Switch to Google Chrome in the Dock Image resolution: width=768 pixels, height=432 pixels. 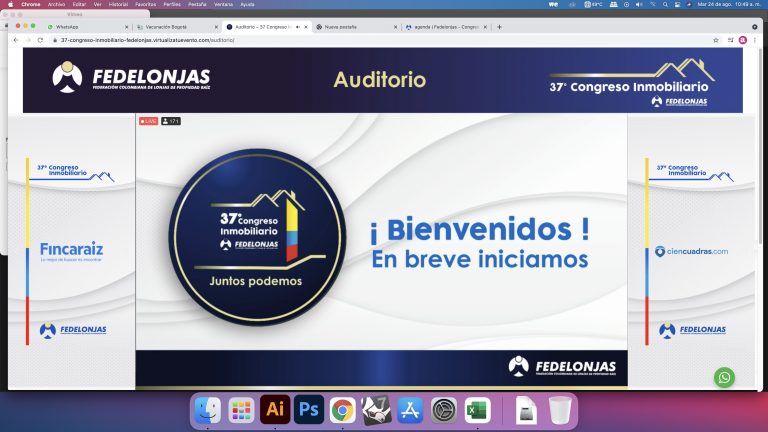(342, 410)
